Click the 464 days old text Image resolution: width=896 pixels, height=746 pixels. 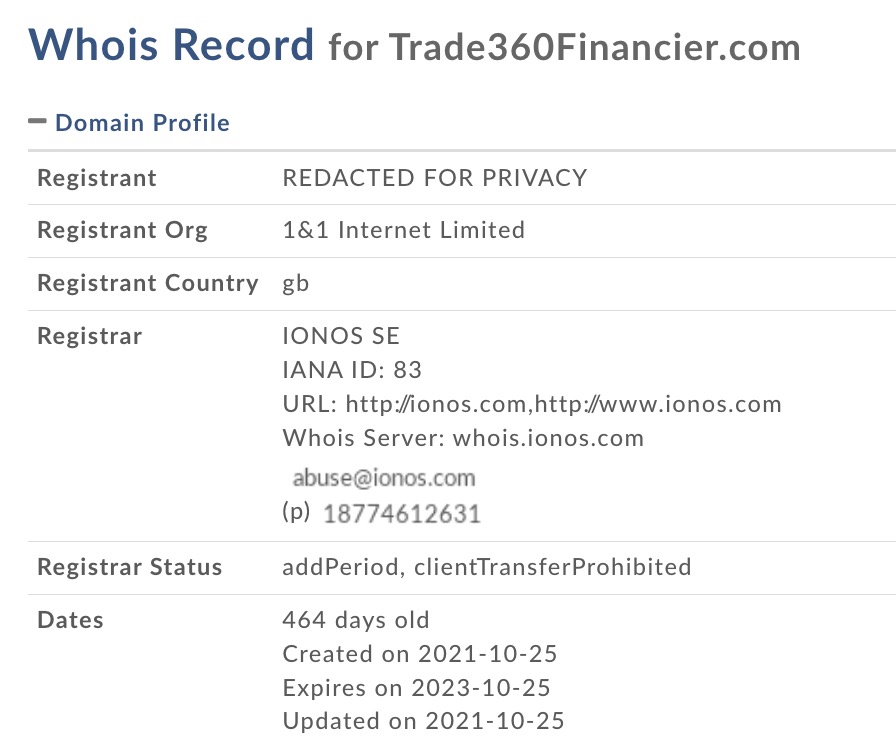pos(355,620)
